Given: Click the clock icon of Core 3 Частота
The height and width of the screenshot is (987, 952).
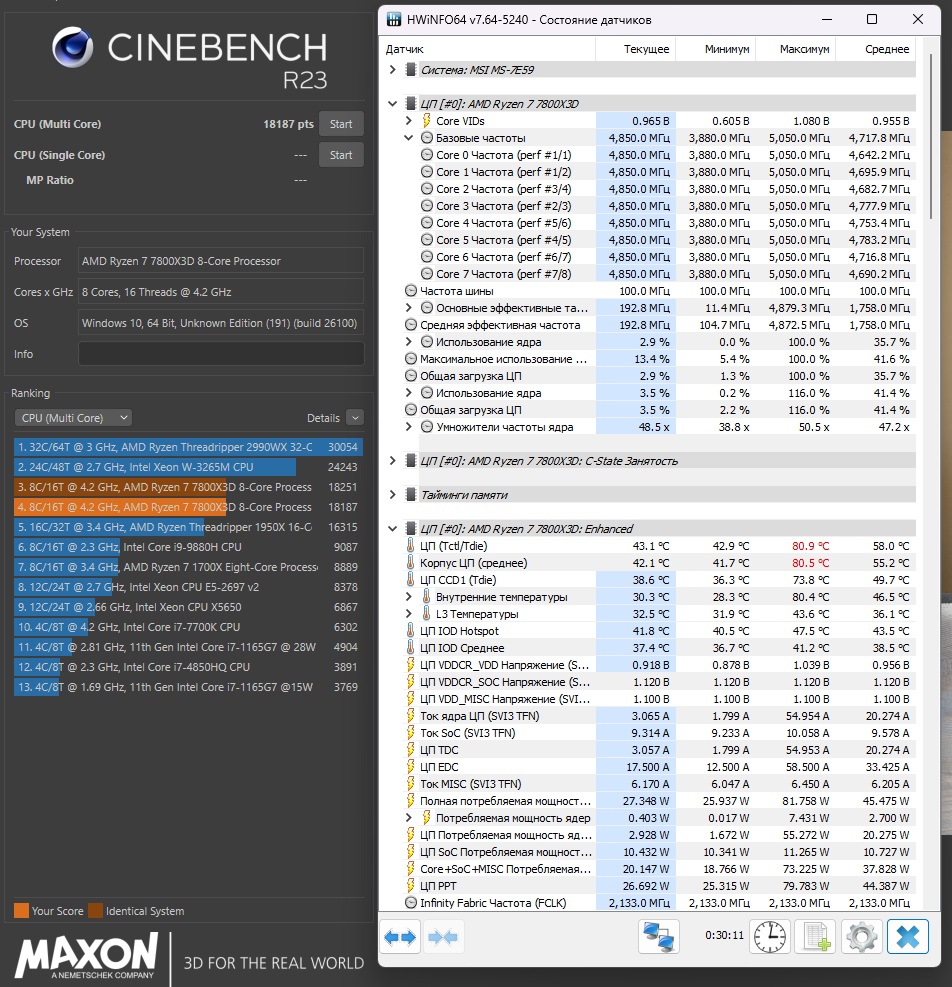Looking at the screenshot, I should tap(426, 206).
